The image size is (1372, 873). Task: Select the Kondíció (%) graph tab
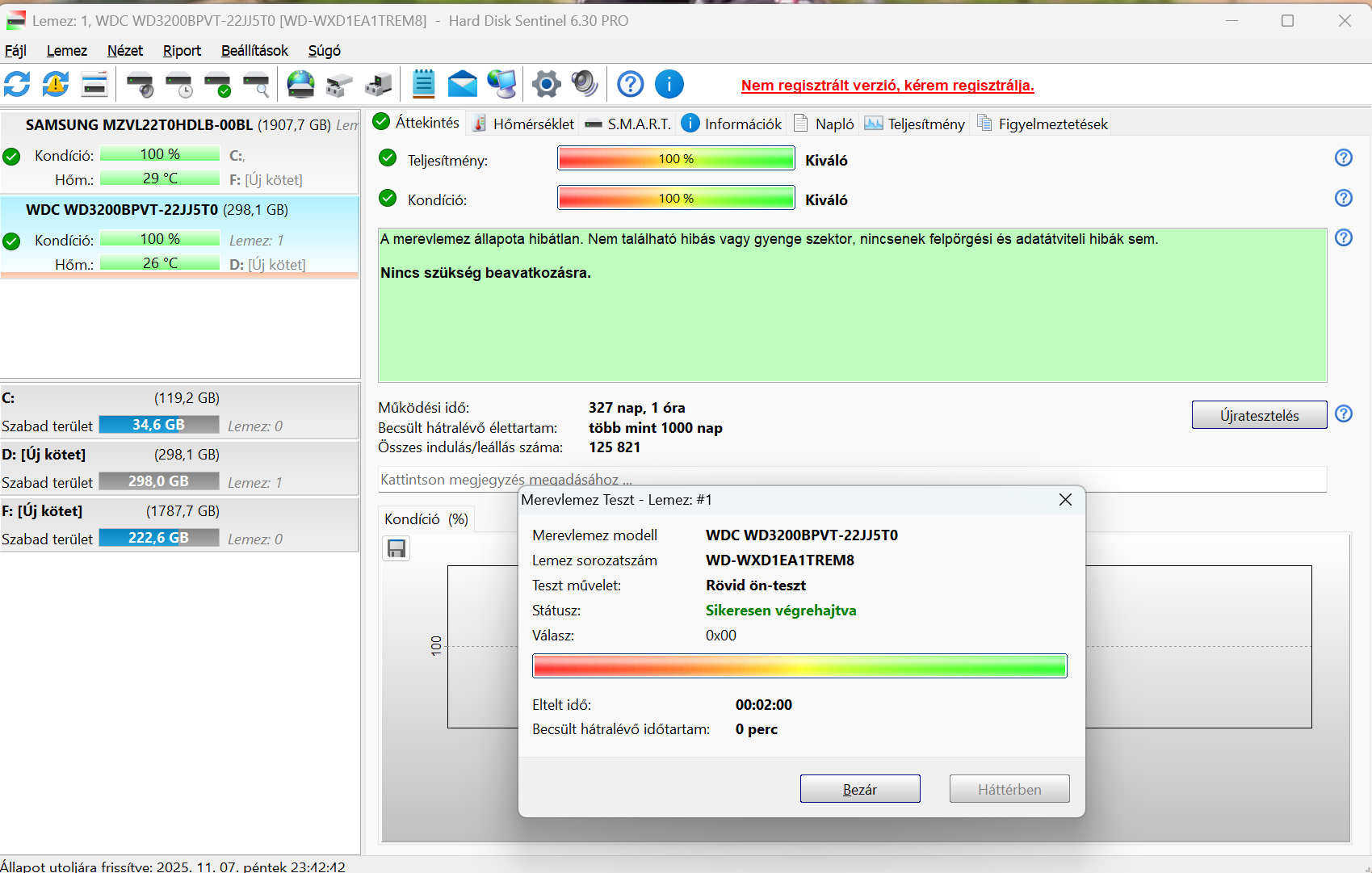(426, 519)
